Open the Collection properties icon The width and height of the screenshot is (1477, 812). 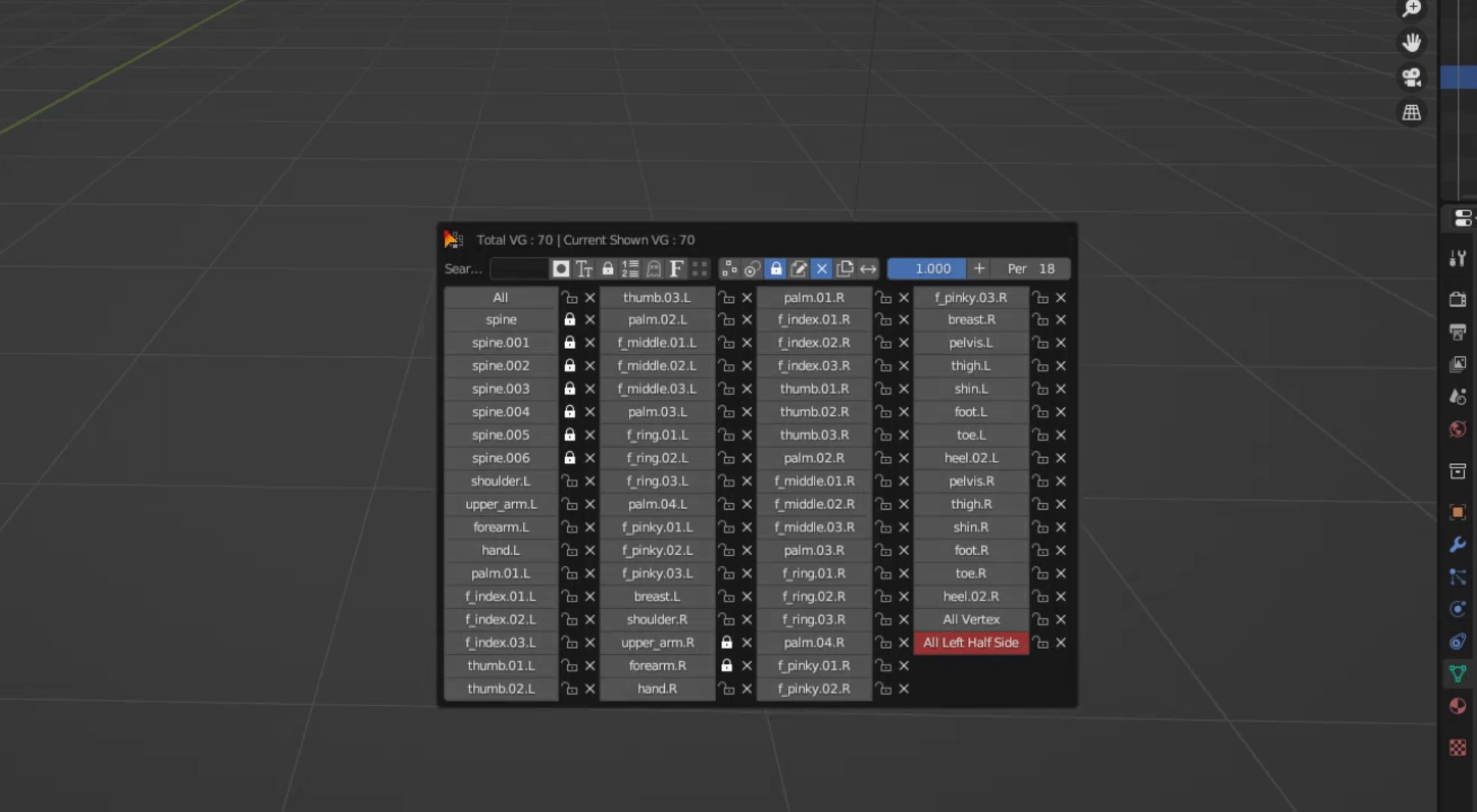coord(1457,471)
